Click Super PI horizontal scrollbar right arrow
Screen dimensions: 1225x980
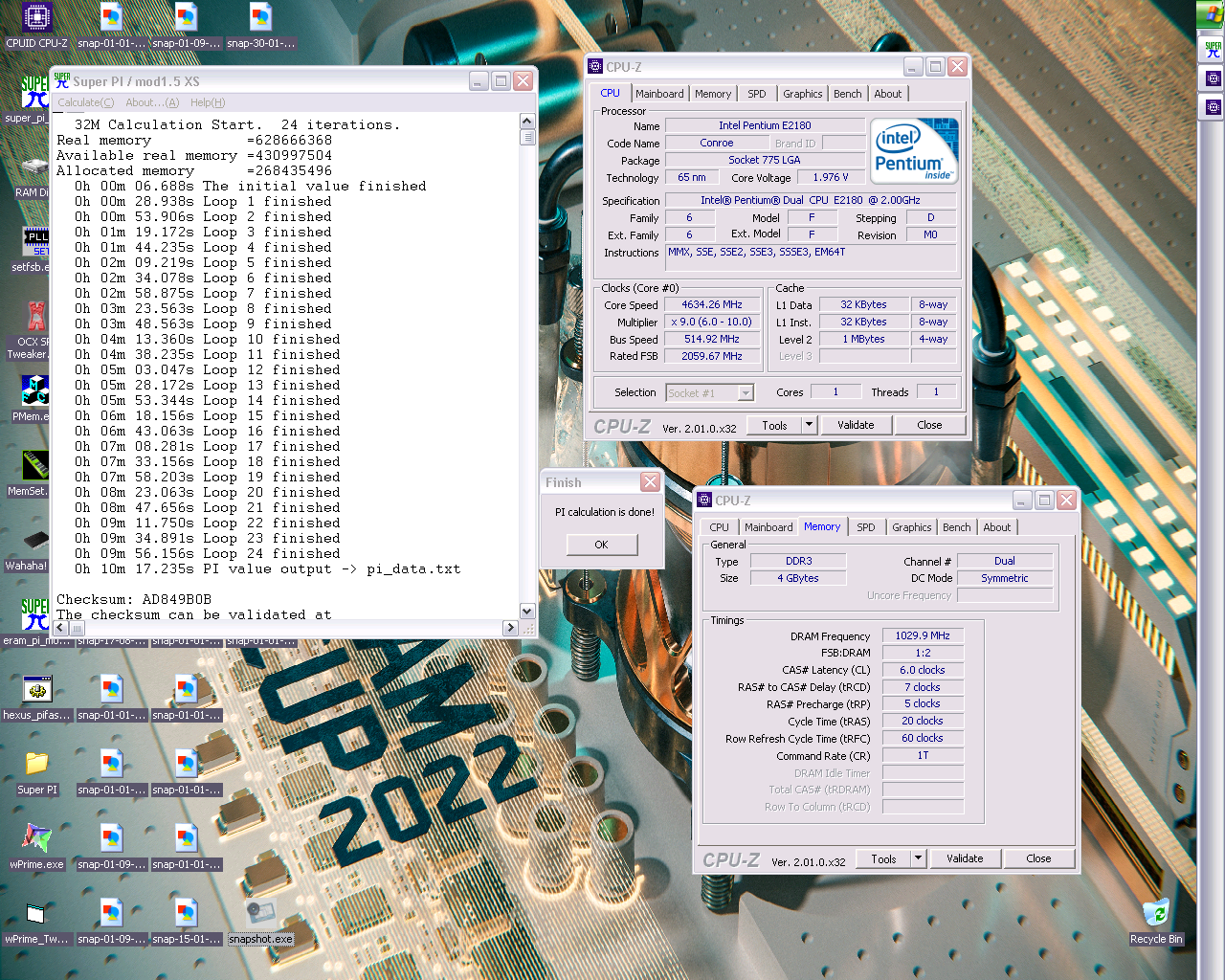click(x=510, y=628)
